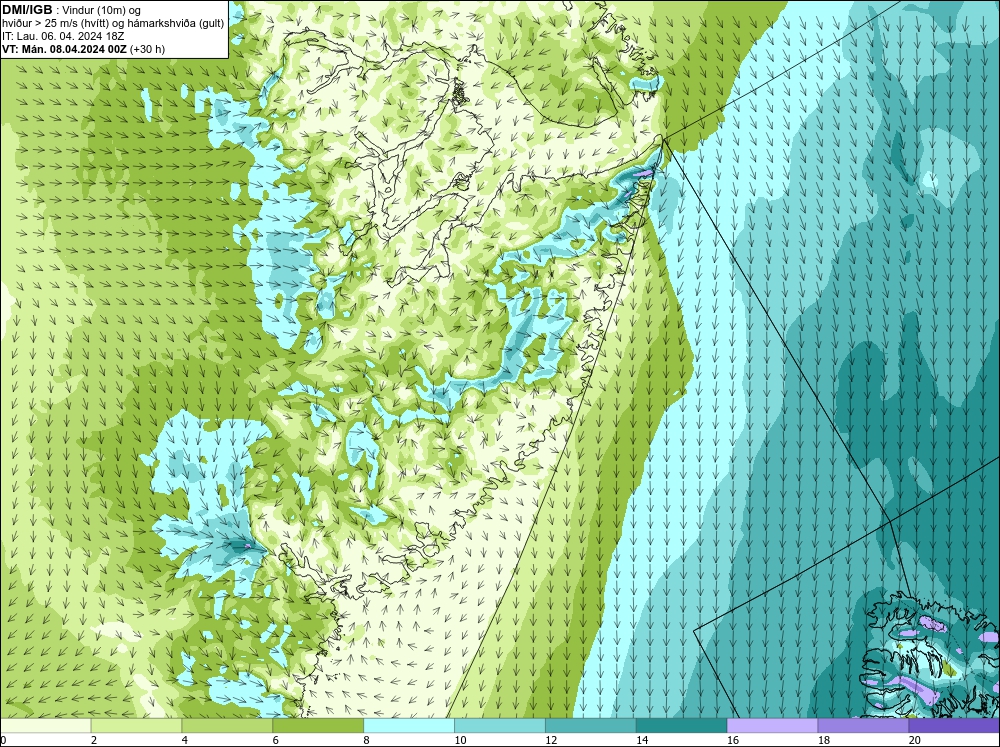This screenshot has width=1000, height=747.
Task: Click the legend scale label '20'
Action: coord(915,740)
